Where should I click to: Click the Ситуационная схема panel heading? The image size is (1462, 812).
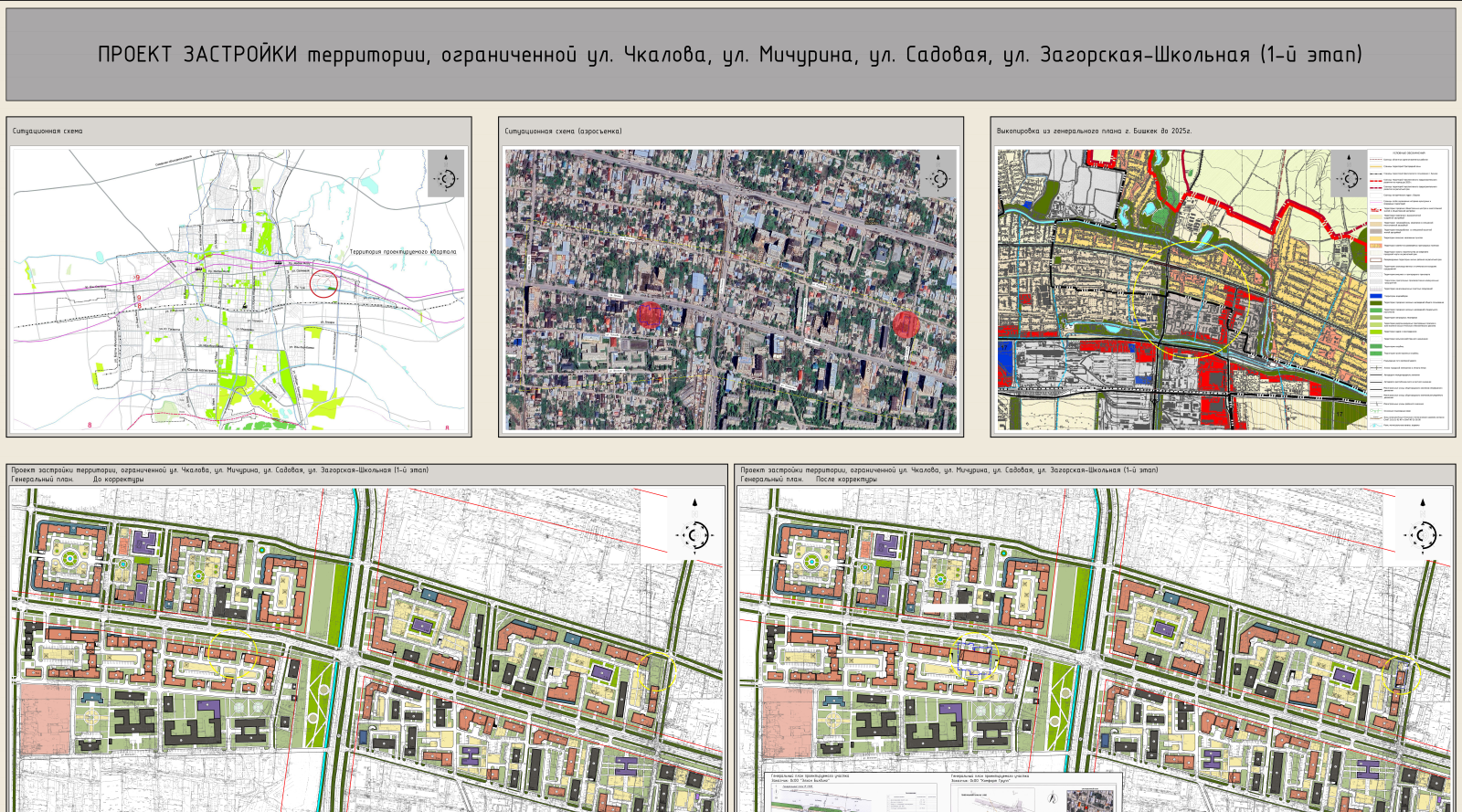click(48, 132)
